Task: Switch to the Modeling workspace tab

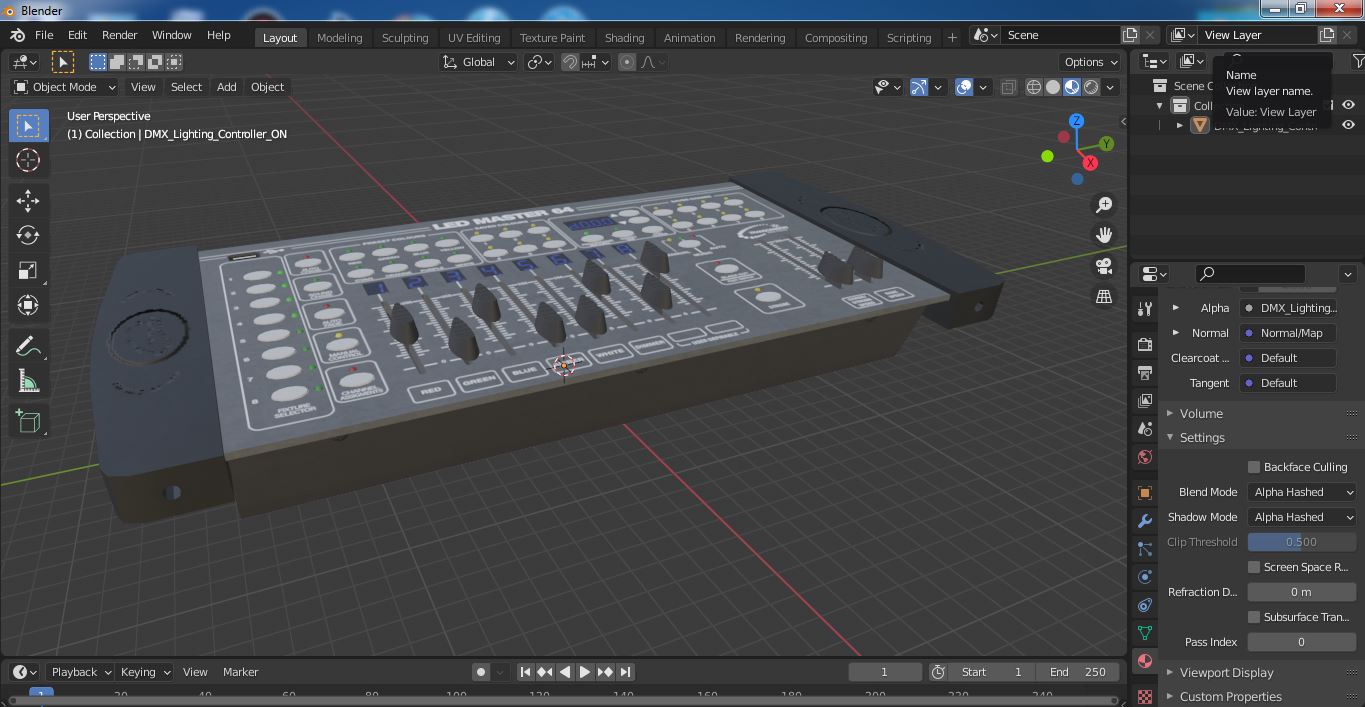Action: click(339, 38)
